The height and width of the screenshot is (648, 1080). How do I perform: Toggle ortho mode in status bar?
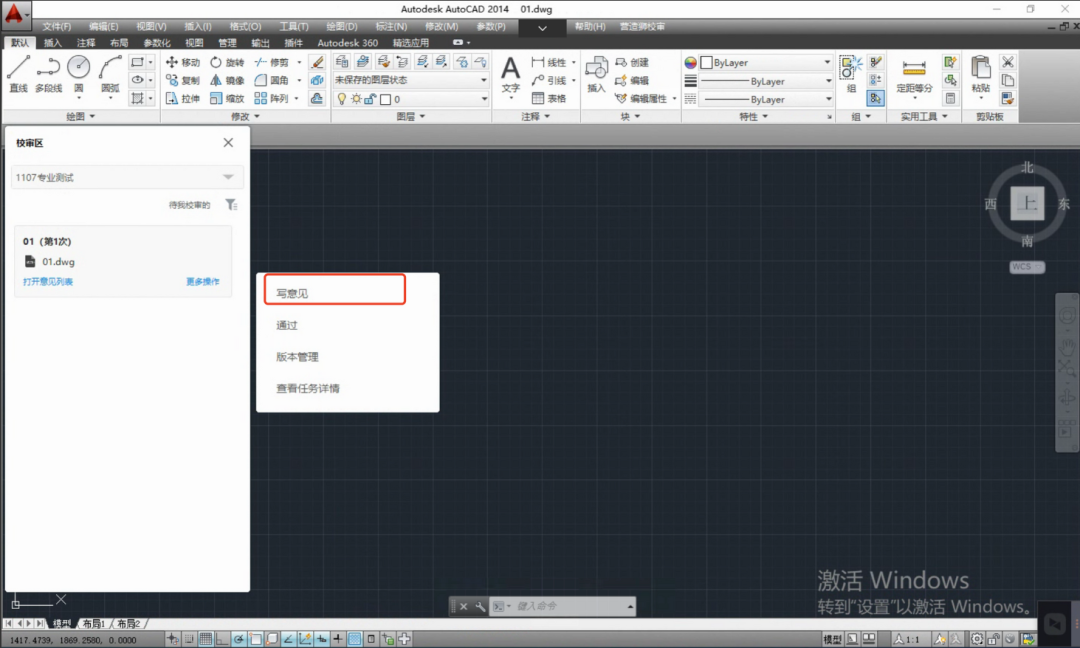(222, 639)
